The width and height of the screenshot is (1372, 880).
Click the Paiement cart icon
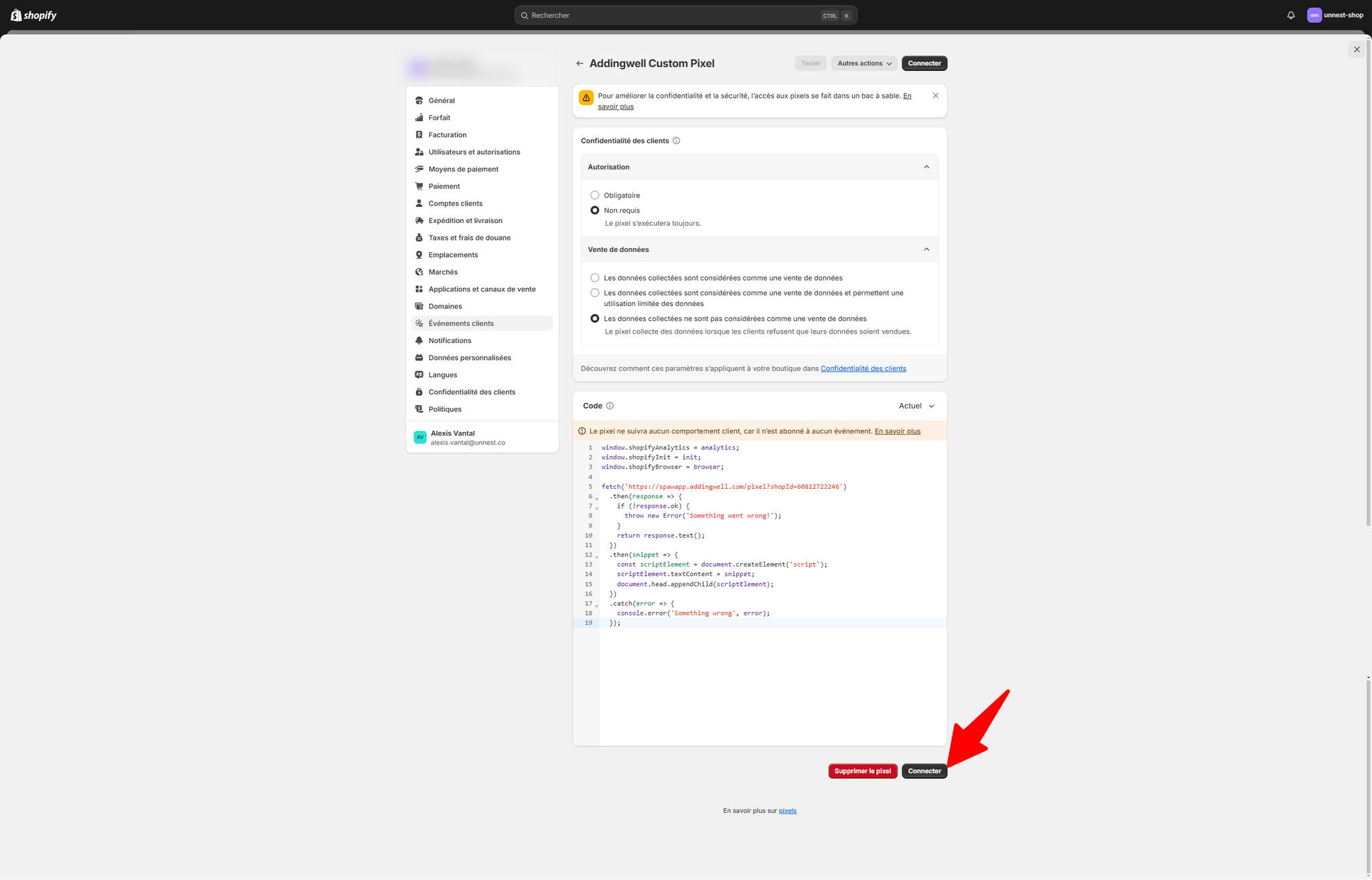click(x=419, y=186)
